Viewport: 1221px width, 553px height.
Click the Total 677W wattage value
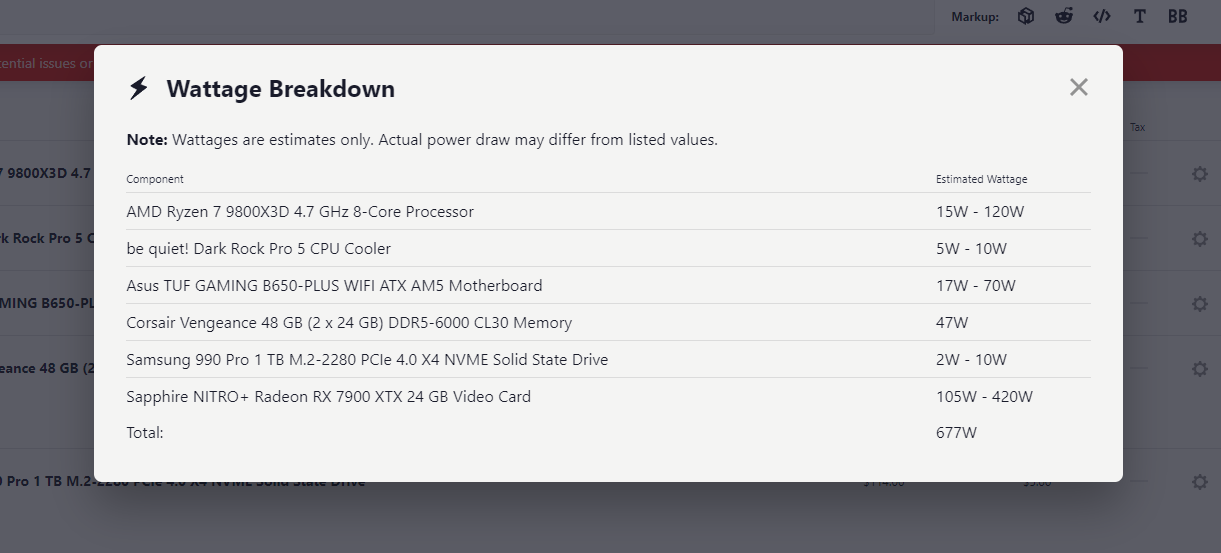pos(956,433)
